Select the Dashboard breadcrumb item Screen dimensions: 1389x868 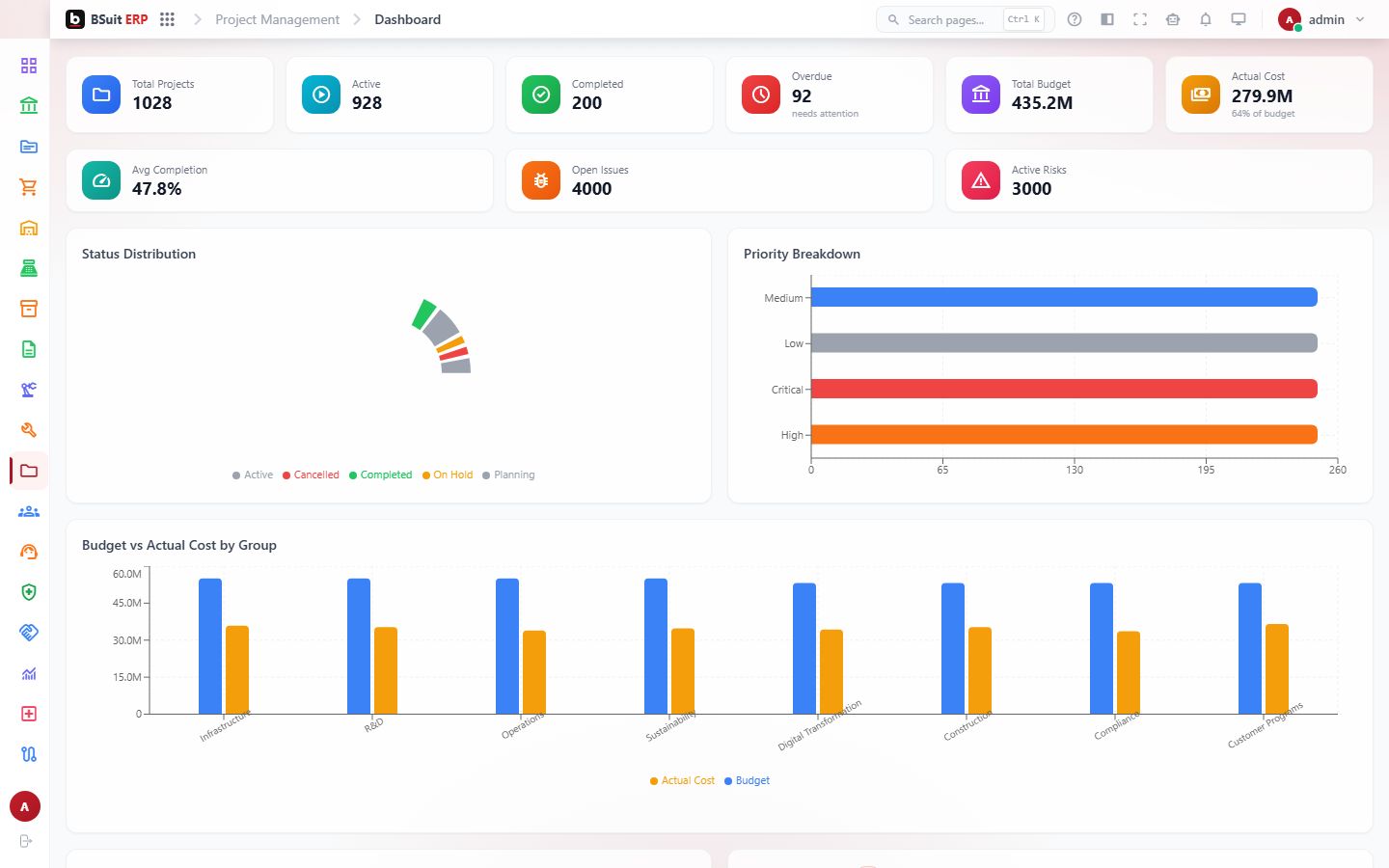pos(407,19)
